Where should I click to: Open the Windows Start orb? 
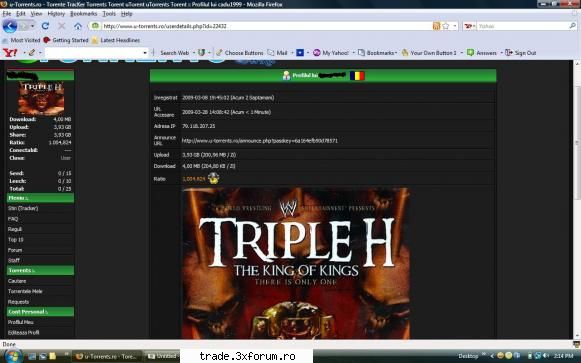point(13,356)
